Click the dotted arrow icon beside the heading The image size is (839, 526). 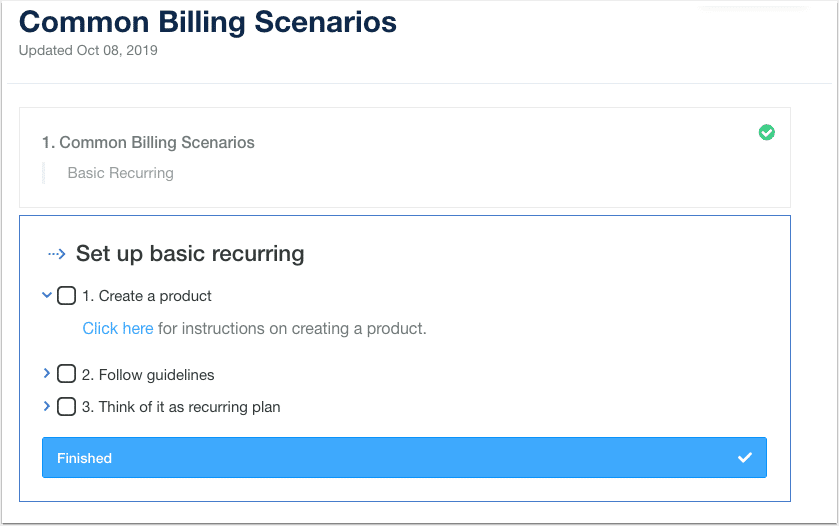coord(57,254)
